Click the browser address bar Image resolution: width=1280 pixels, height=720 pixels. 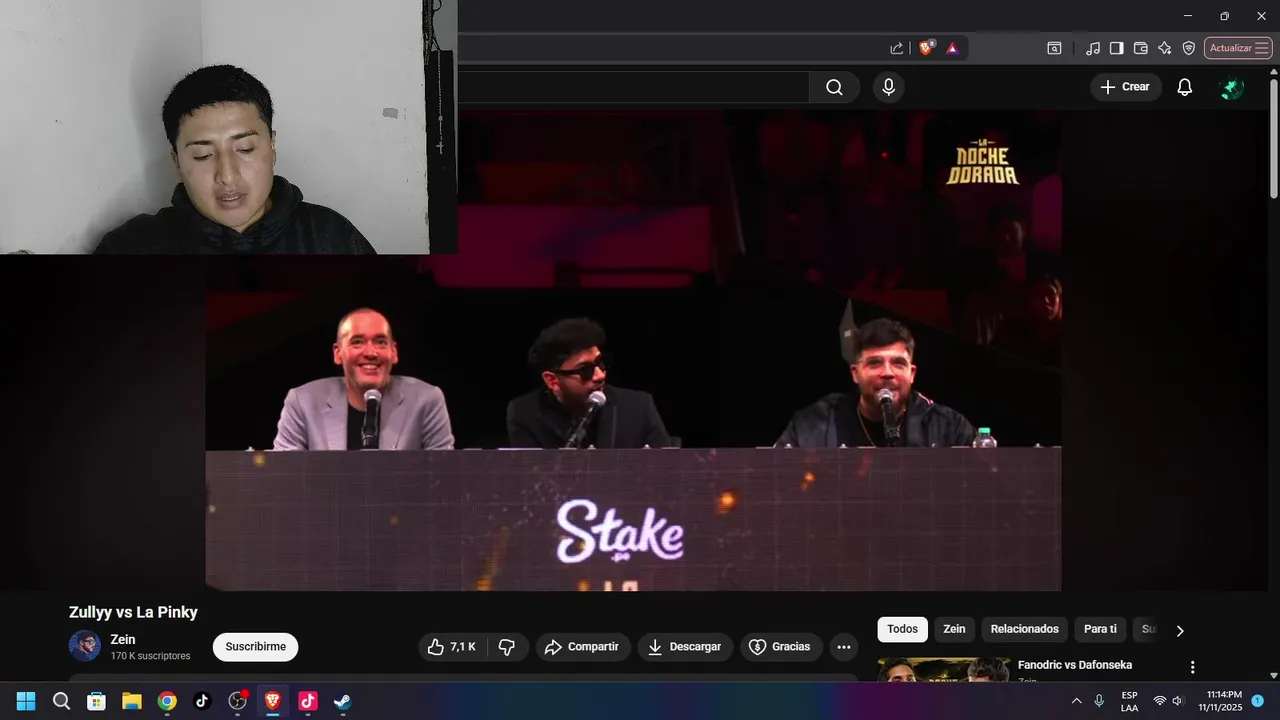(x=670, y=48)
